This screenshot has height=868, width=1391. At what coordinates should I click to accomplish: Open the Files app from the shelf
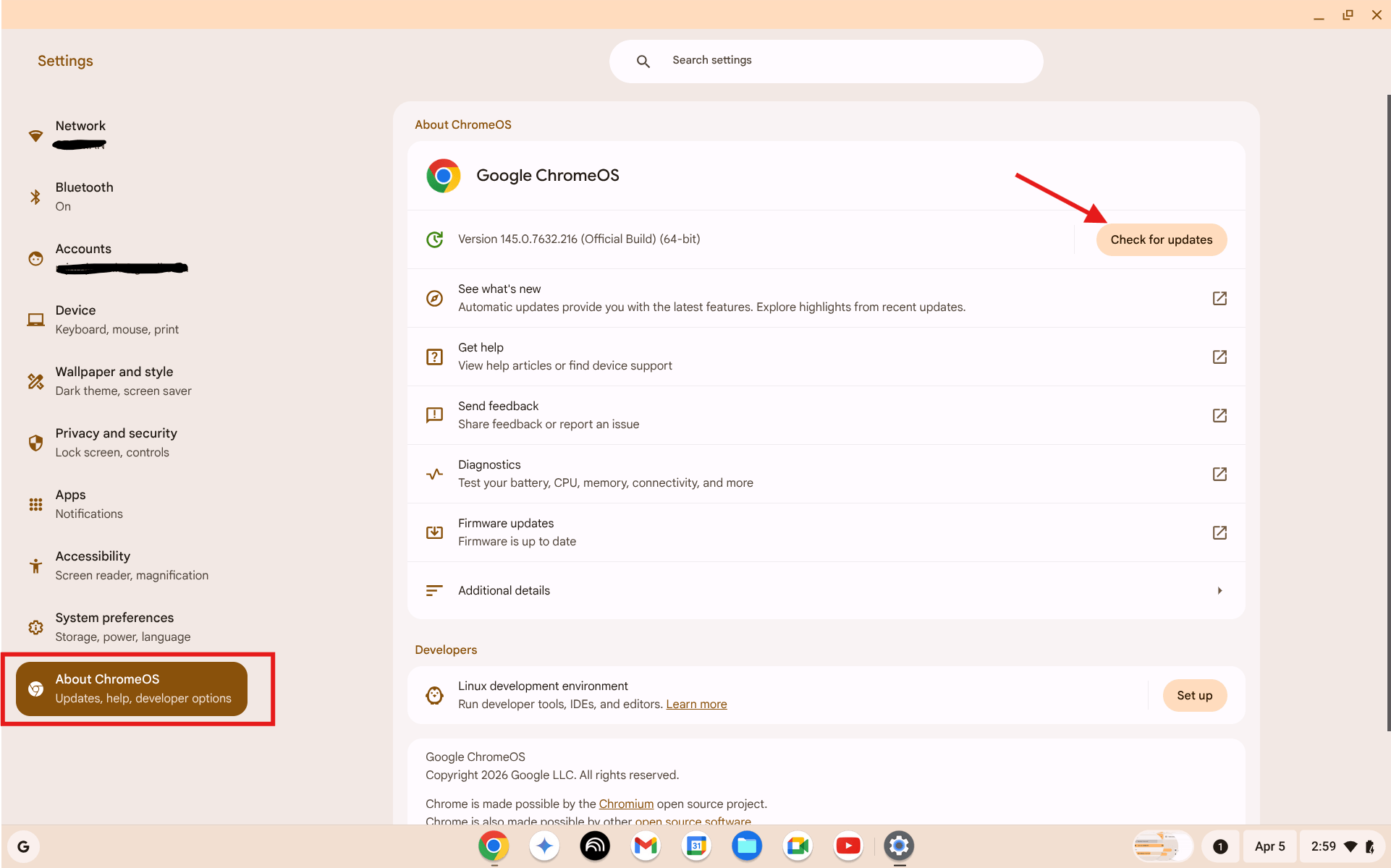[x=746, y=846]
